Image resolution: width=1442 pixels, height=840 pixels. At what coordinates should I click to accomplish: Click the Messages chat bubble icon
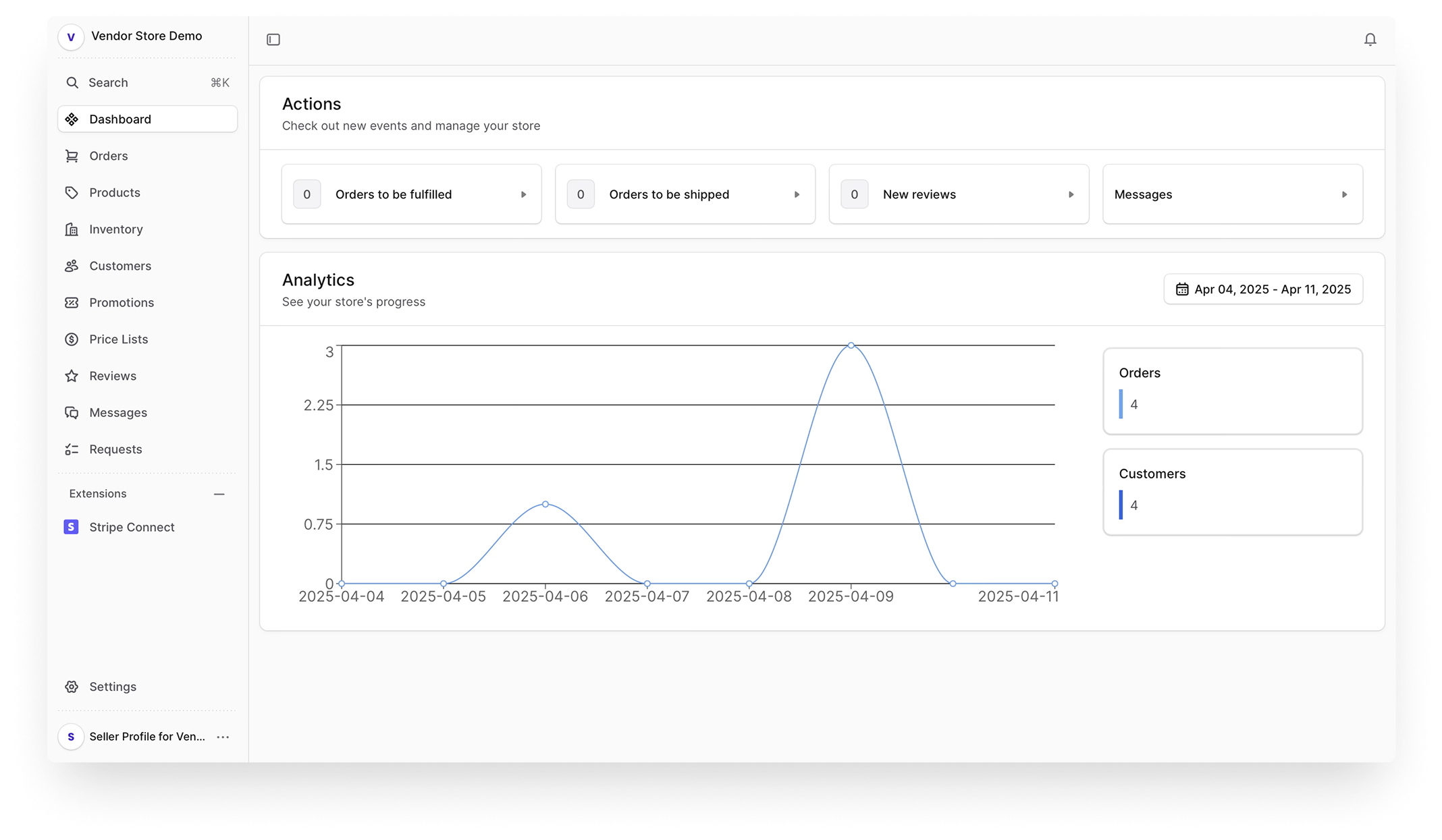72,413
